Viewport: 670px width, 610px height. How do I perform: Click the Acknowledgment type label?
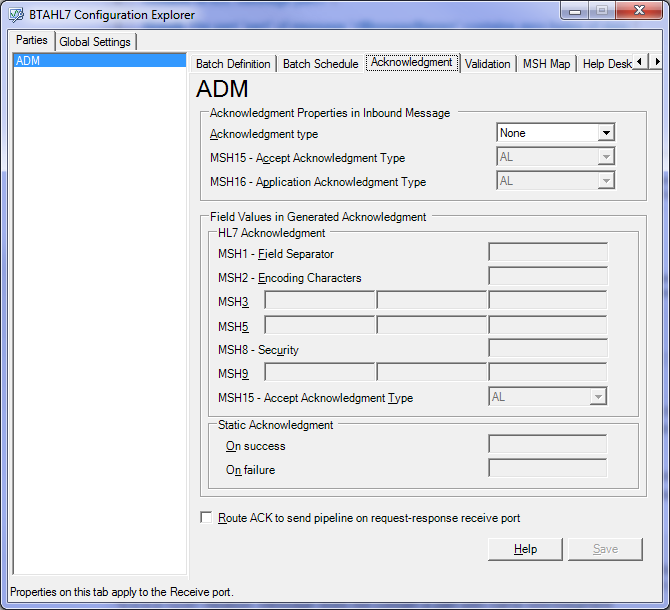pos(264,134)
